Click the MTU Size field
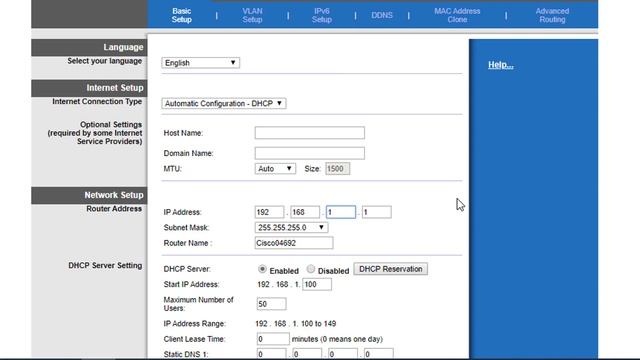This screenshot has width=640, height=360. tap(338, 169)
